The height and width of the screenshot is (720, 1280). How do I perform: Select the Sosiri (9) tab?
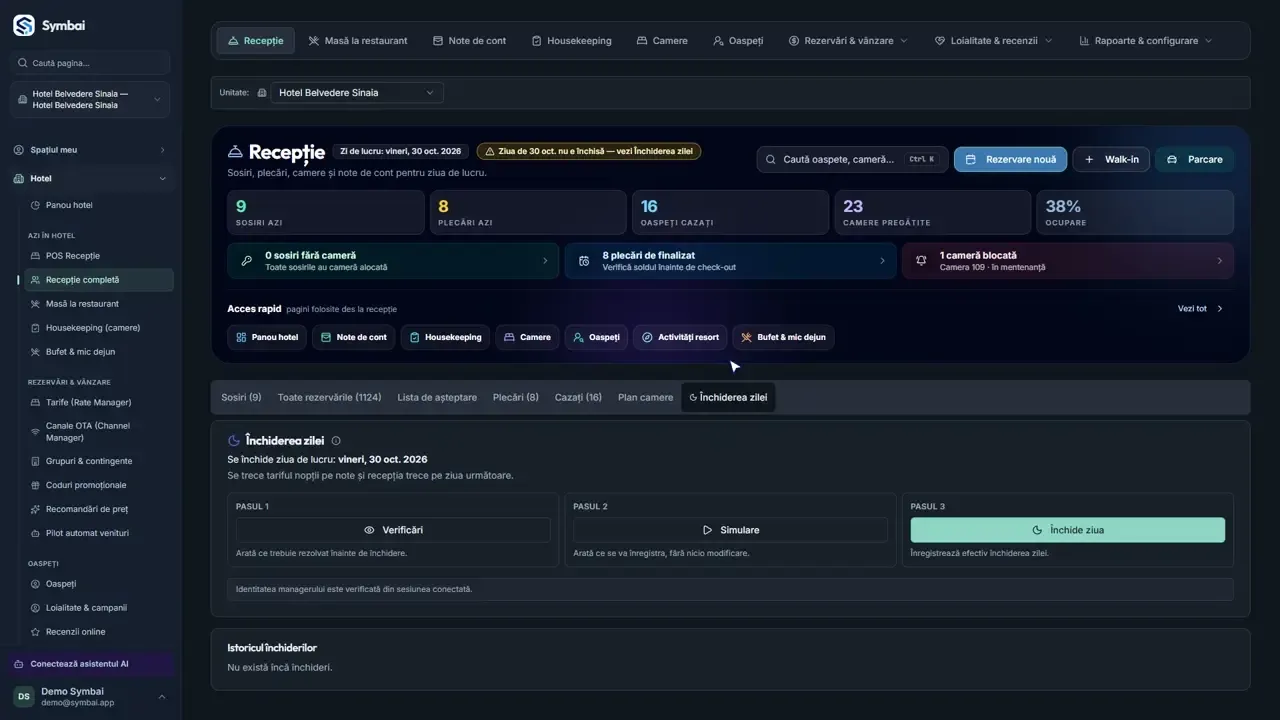click(241, 397)
